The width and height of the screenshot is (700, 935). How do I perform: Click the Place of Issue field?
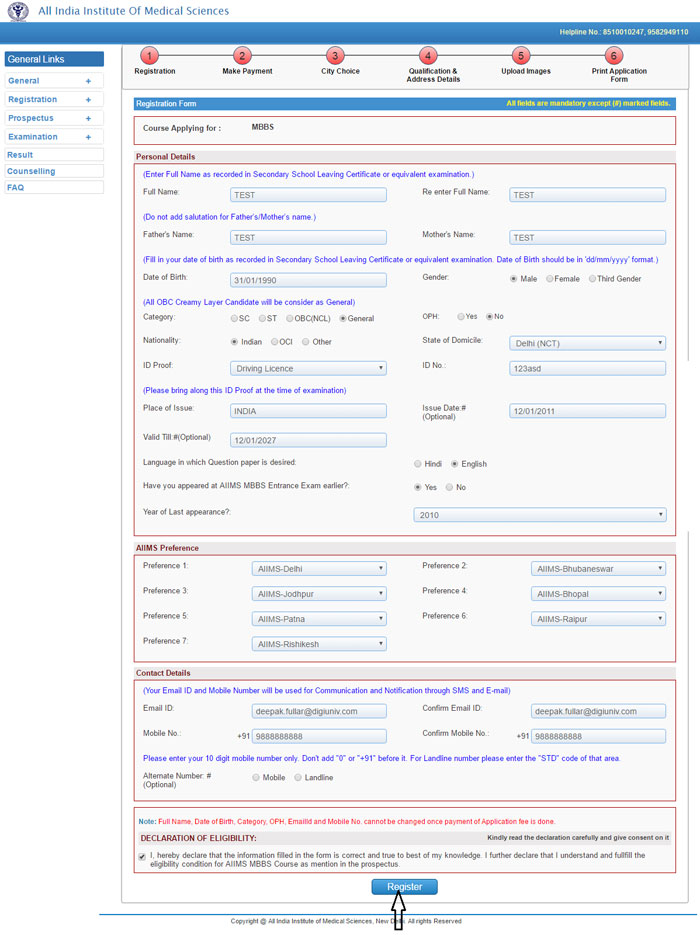[308, 411]
